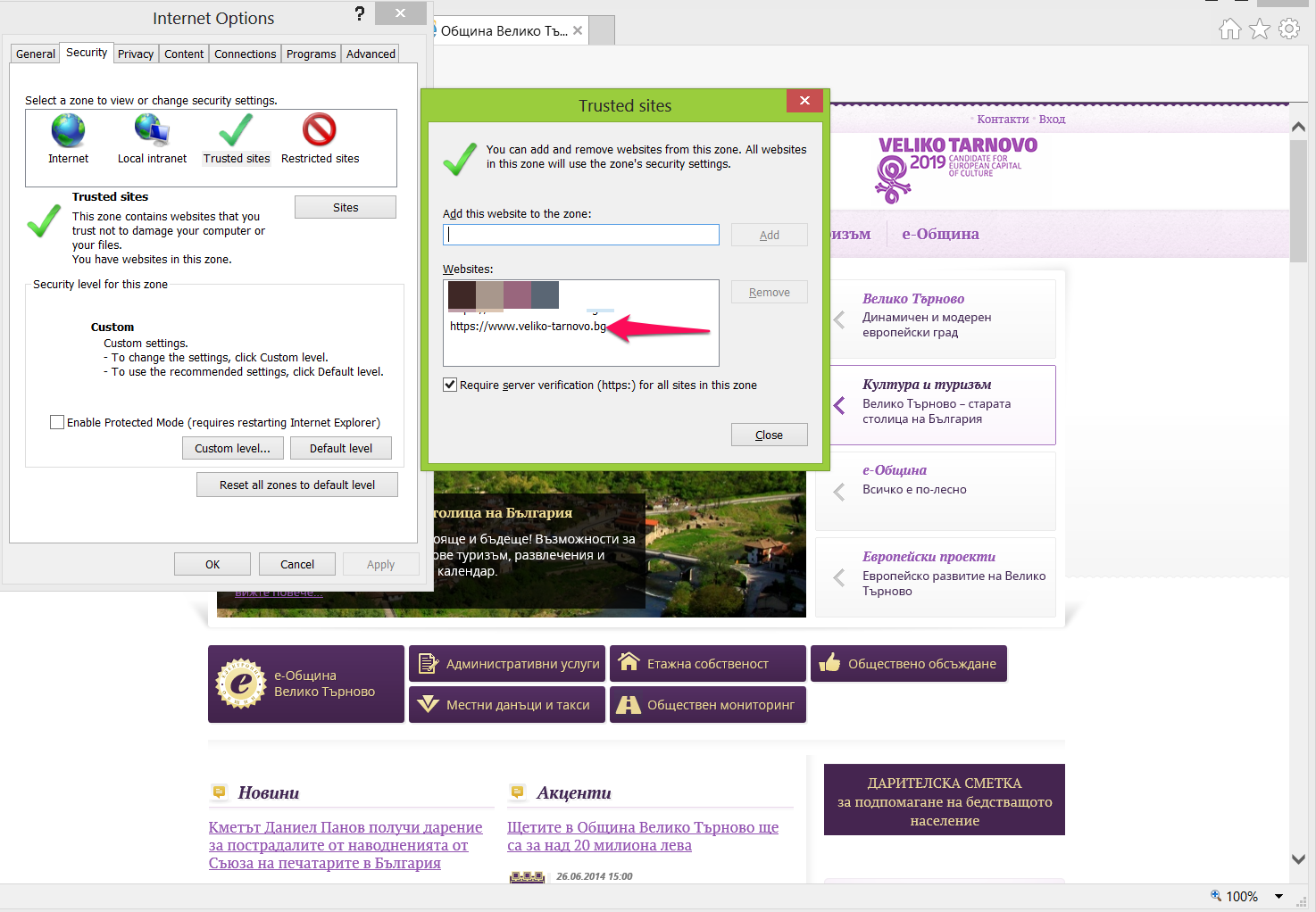Open Етажна собственост tile
The image size is (1316, 912).
(x=708, y=664)
